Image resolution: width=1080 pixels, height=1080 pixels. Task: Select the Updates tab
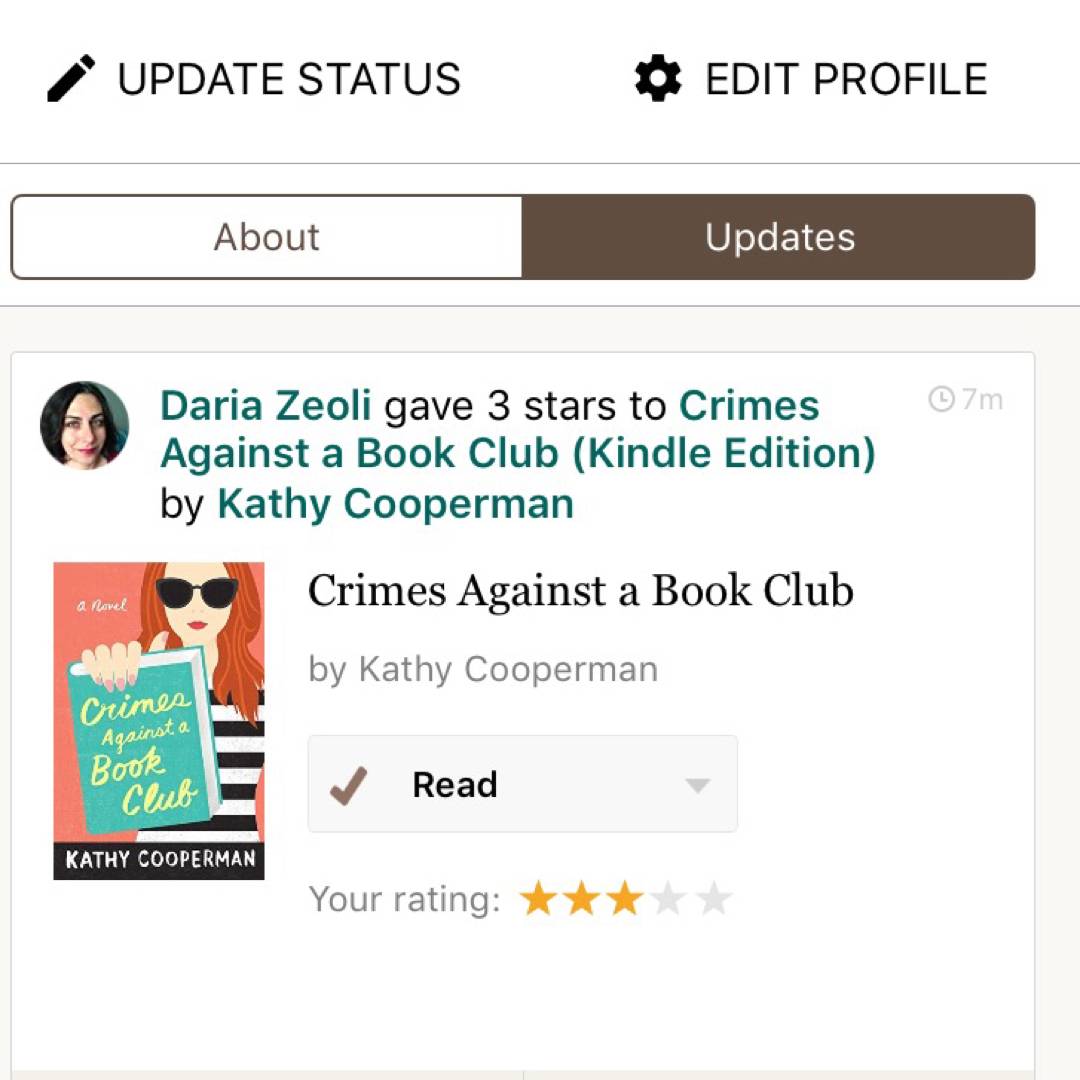(x=778, y=237)
